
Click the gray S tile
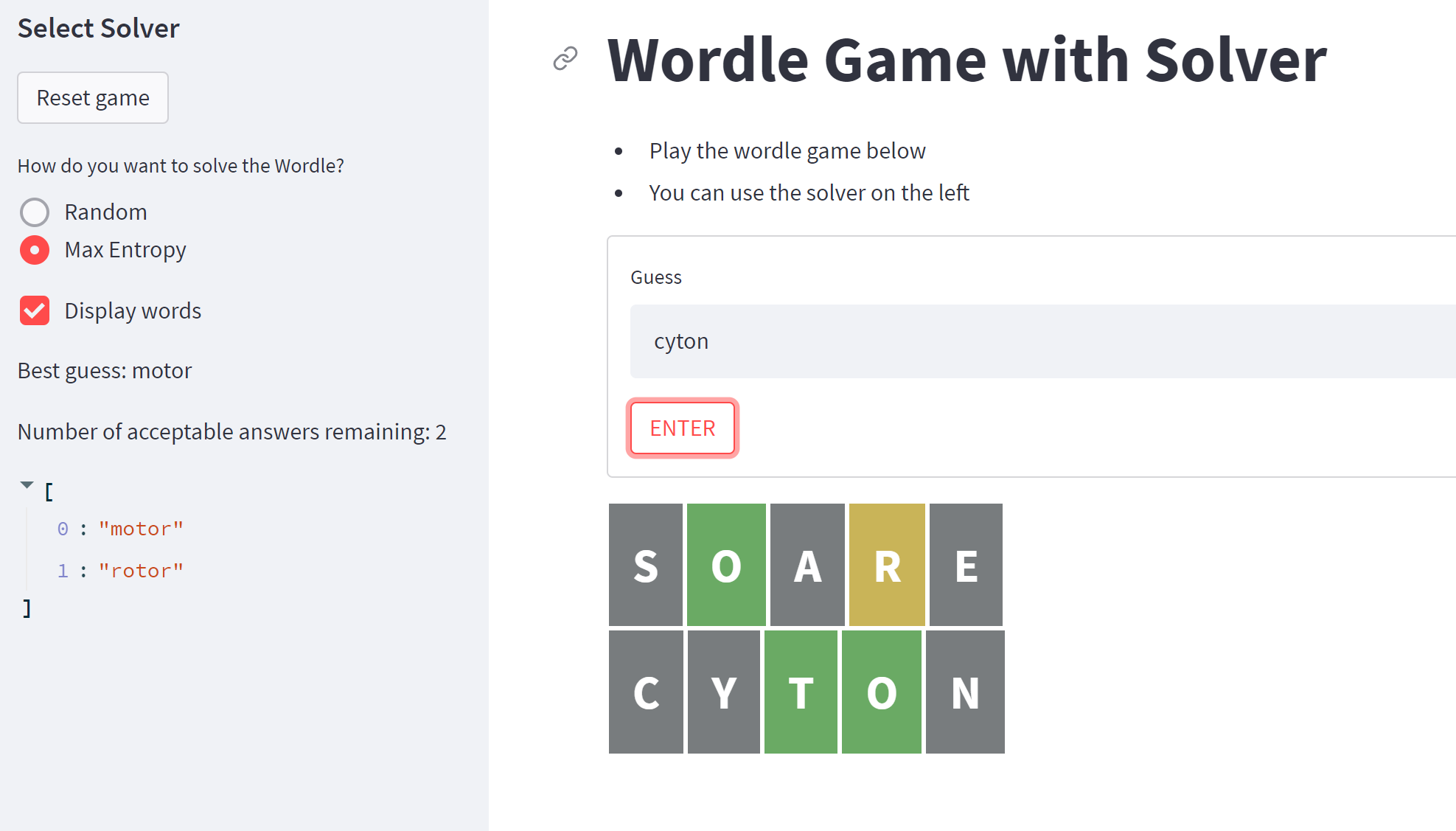[x=646, y=566]
